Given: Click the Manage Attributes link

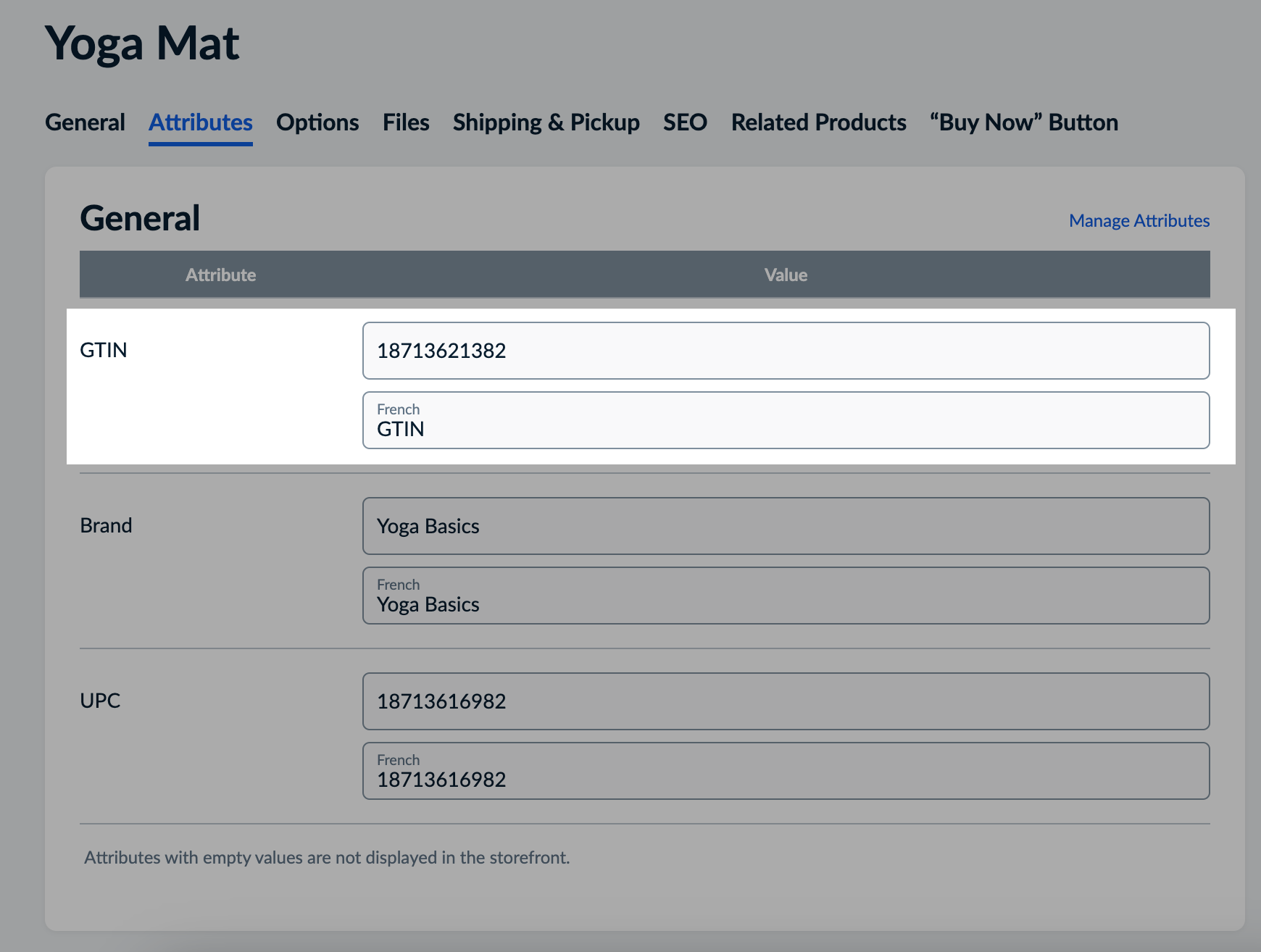Looking at the screenshot, I should (1139, 221).
